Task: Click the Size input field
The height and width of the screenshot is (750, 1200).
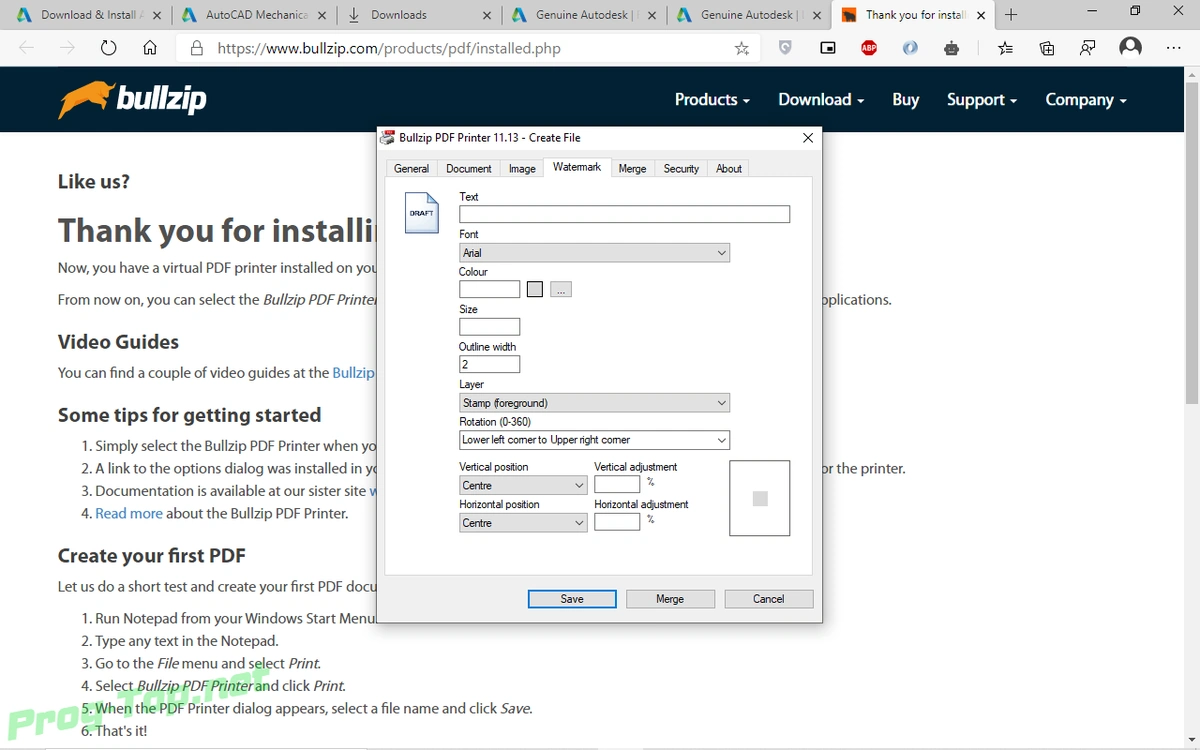Action: [490, 327]
